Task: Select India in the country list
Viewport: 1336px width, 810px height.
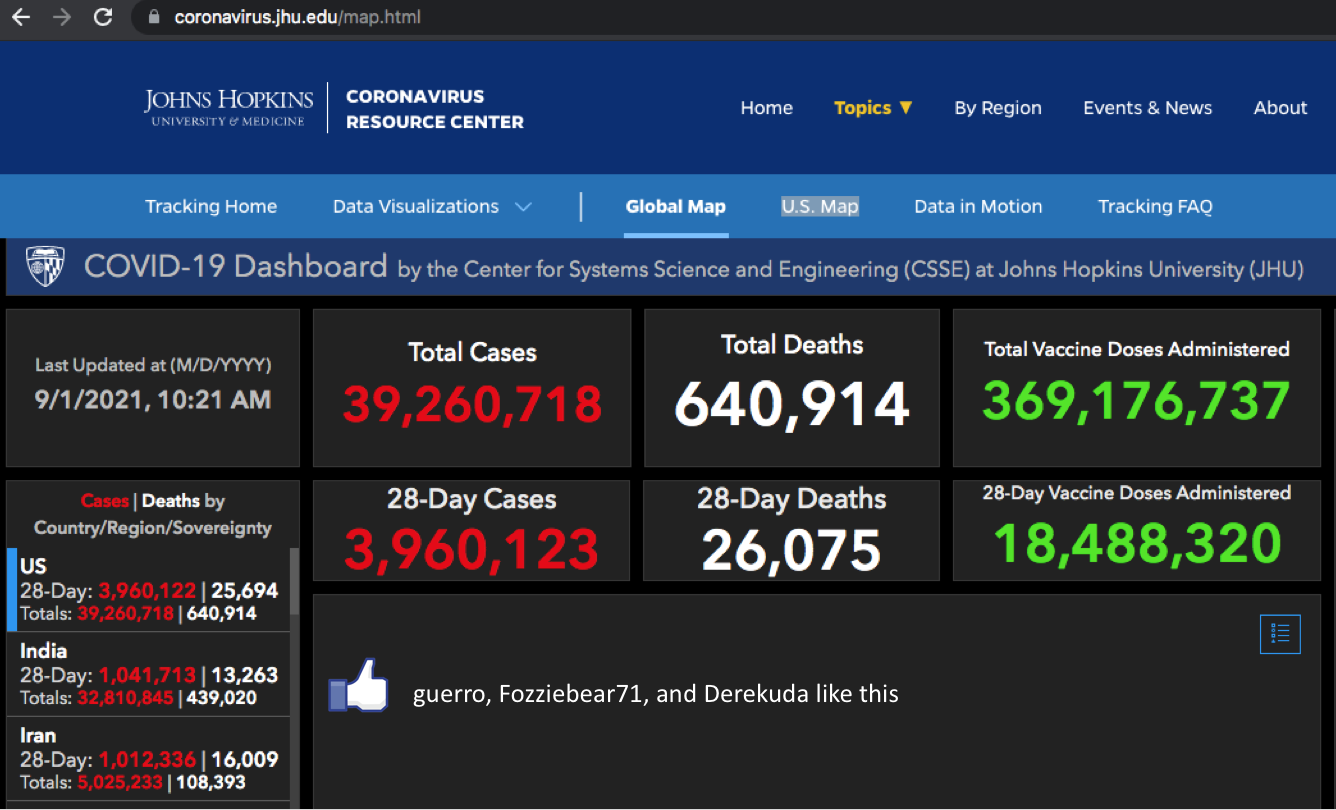Action: click(x=149, y=674)
